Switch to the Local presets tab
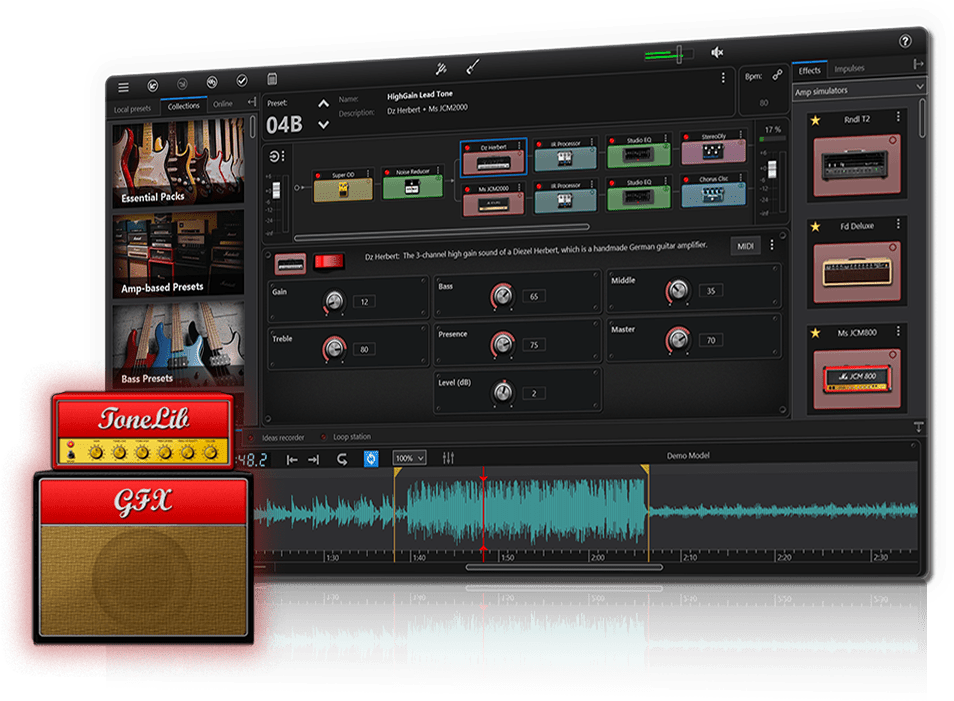 click(132, 109)
